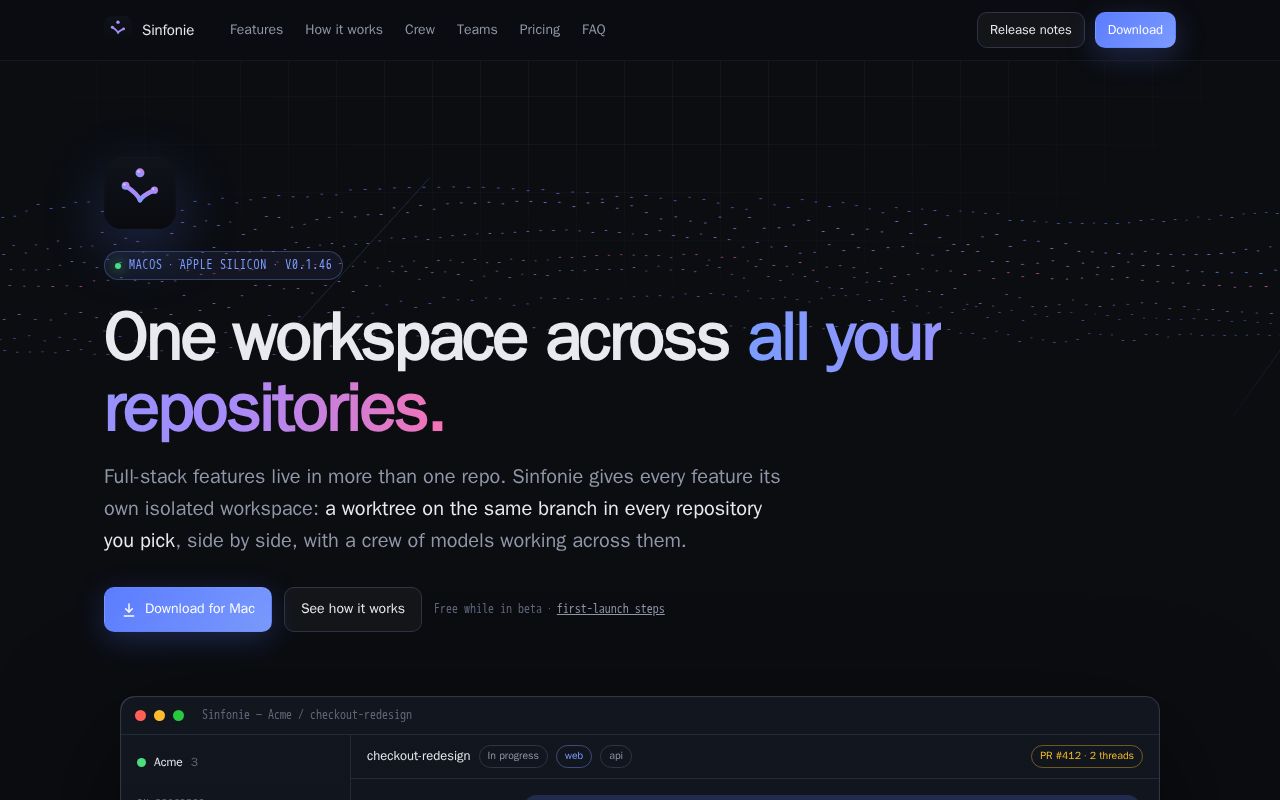Click the green status dot in version badge
This screenshot has height=800, width=1280.
(118, 266)
